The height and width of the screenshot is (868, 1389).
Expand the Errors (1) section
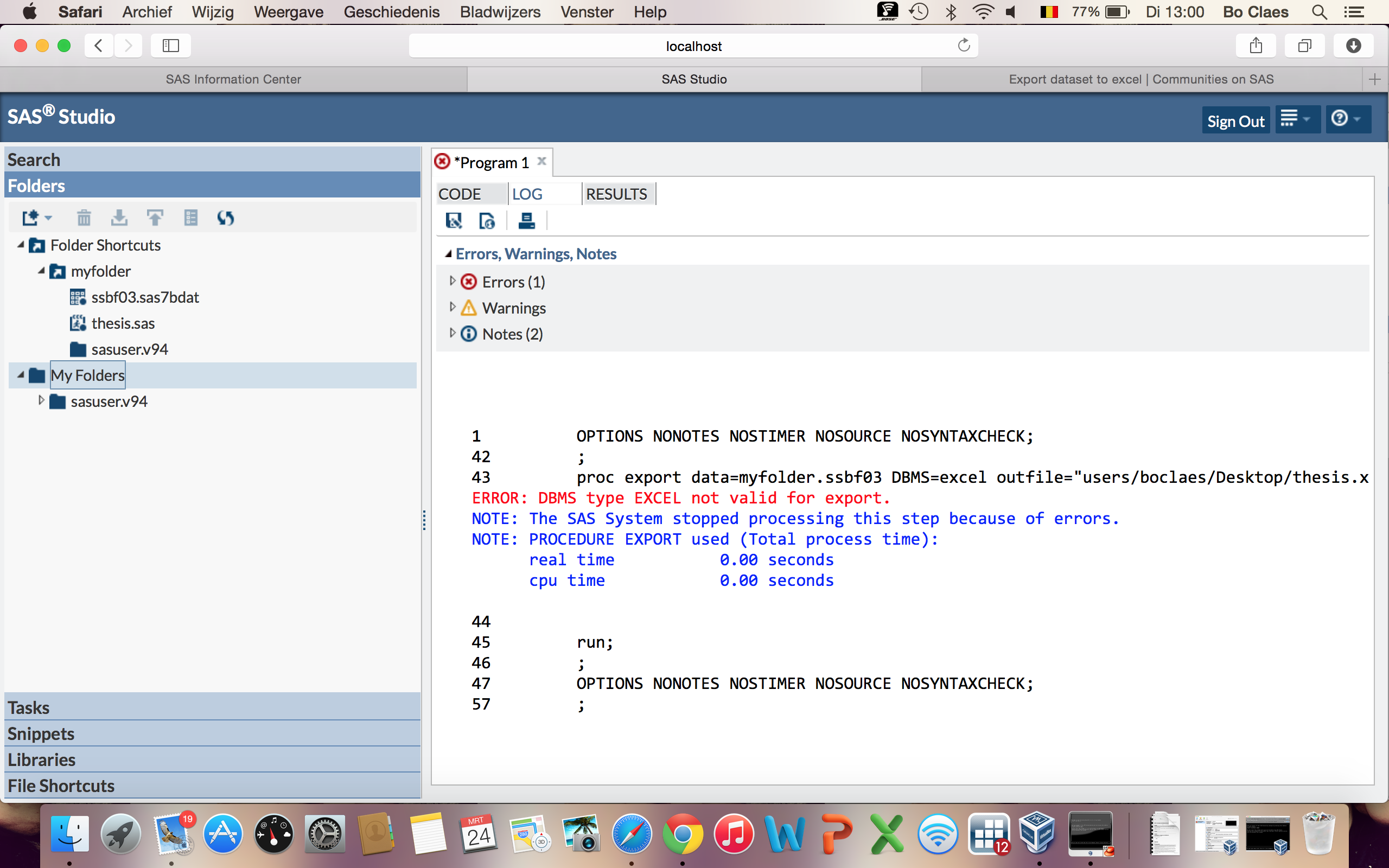coord(453,282)
